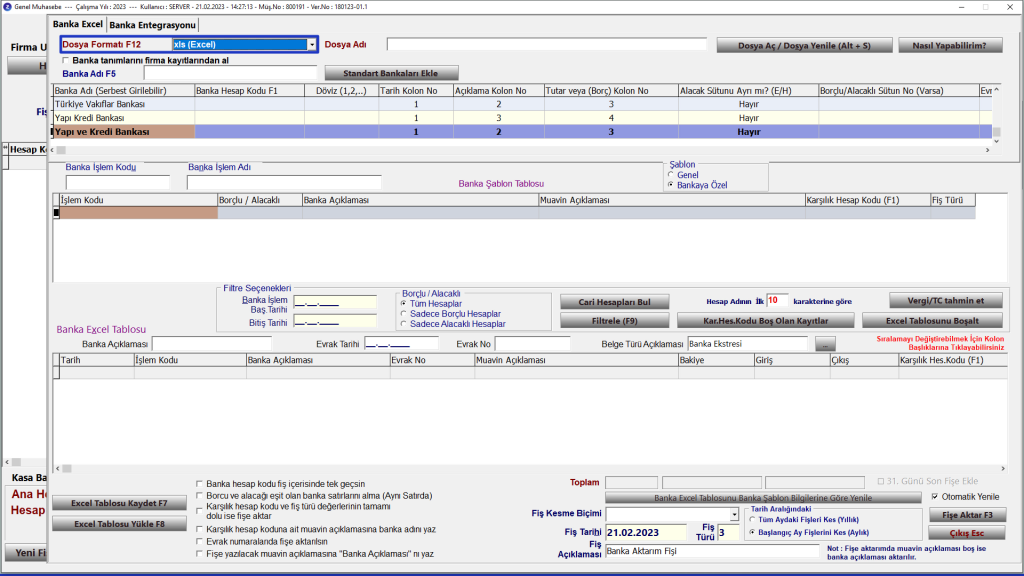
Task: Click the Fiş Açıklaması text field
Action: pyautogui.click(x=712, y=551)
